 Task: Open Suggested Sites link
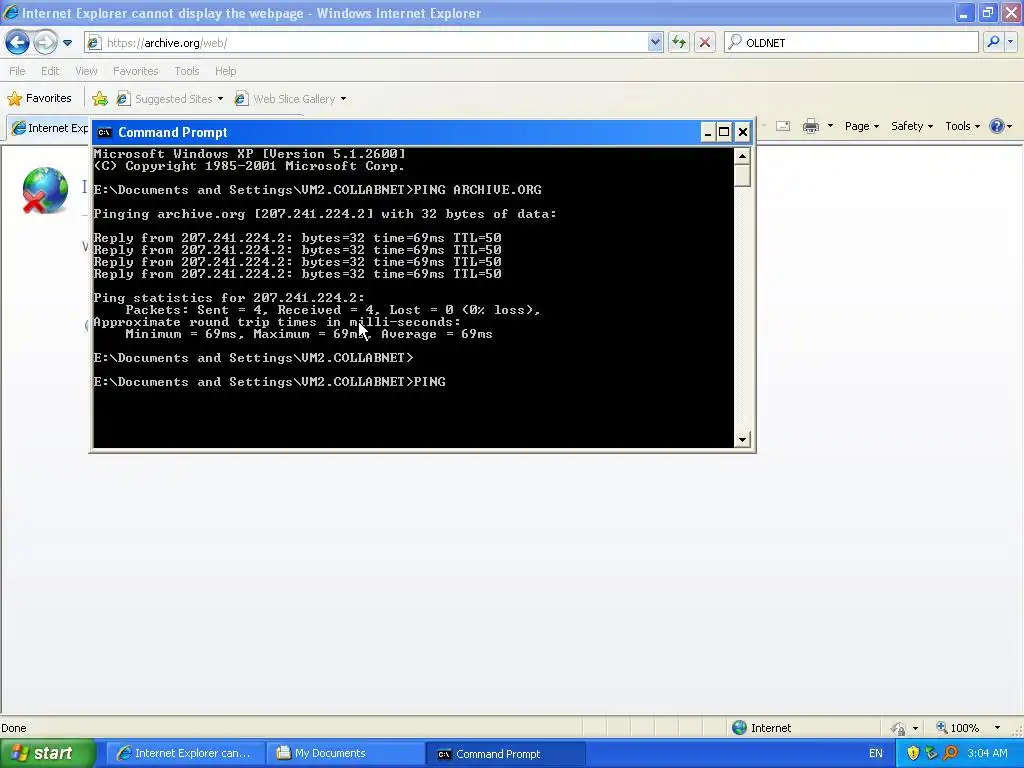tap(165, 99)
